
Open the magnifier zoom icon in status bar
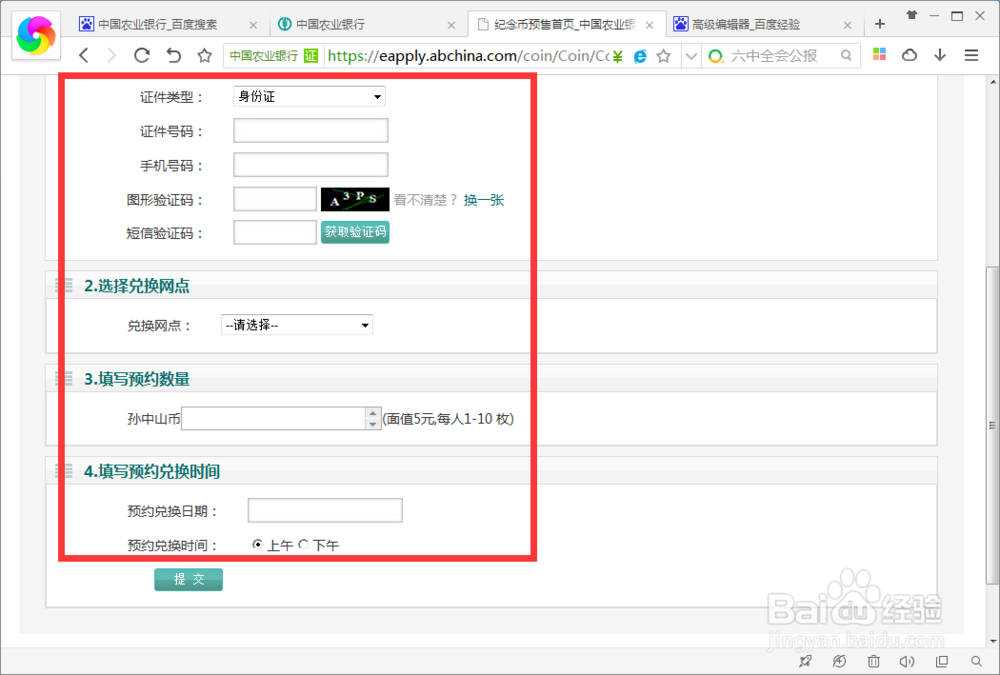click(x=977, y=661)
